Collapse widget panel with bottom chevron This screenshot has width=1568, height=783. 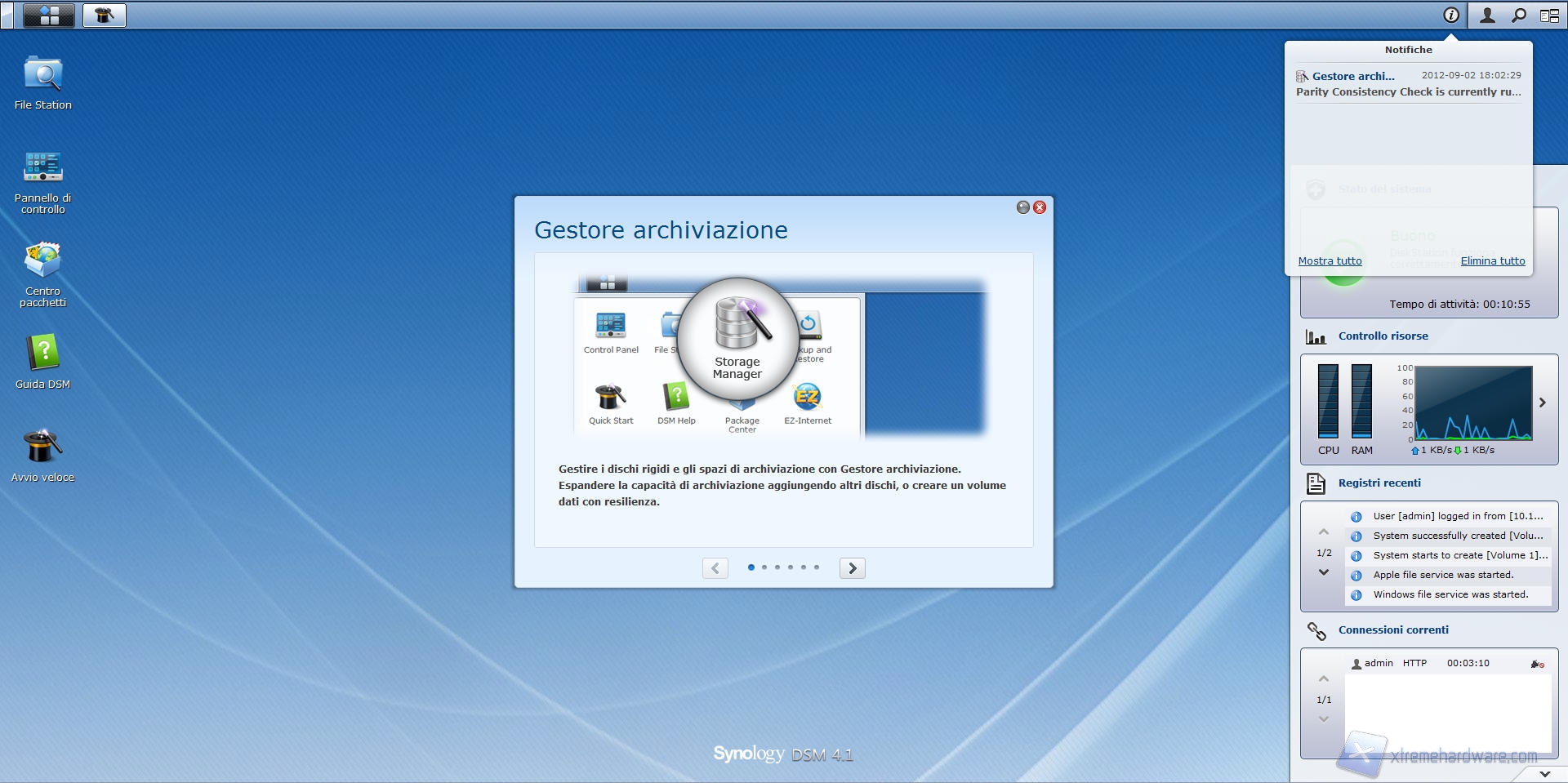1544,773
